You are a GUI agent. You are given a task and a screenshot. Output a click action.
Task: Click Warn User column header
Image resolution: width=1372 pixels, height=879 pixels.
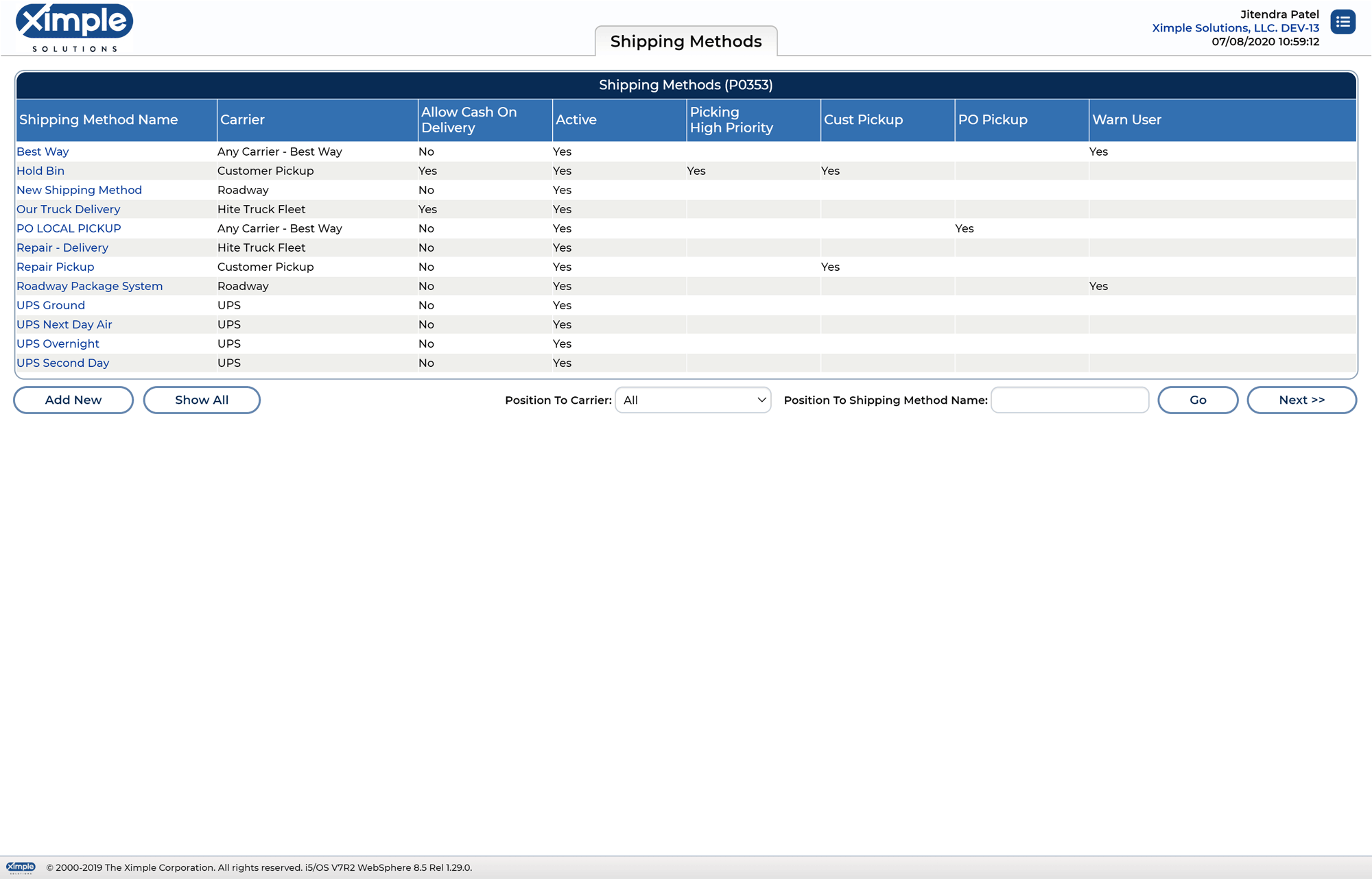pyautogui.click(x=1222, y=120)
